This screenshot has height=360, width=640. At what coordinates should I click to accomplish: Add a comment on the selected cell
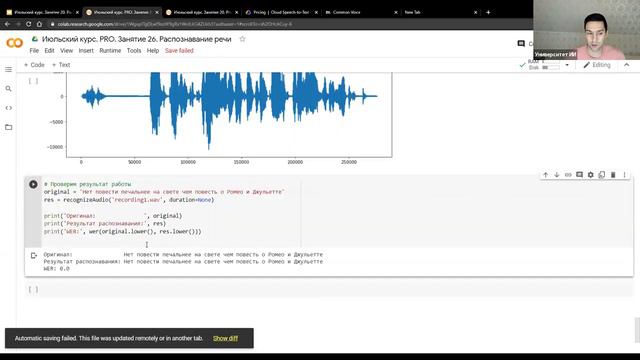tap(579, 175)
